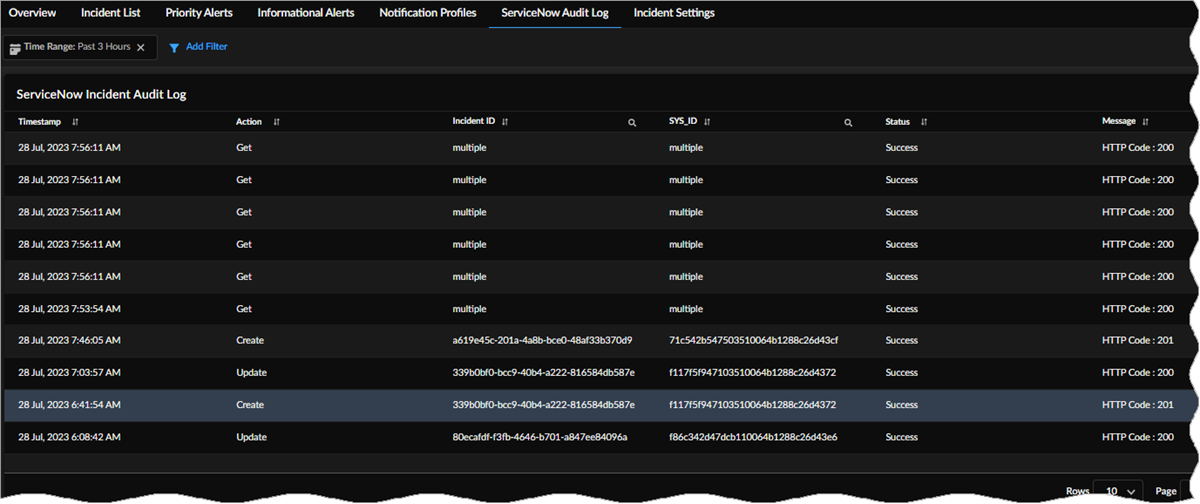1200x504 pixels.
Task: Sort by the Action column icon
Action: (x=276, y=122)
